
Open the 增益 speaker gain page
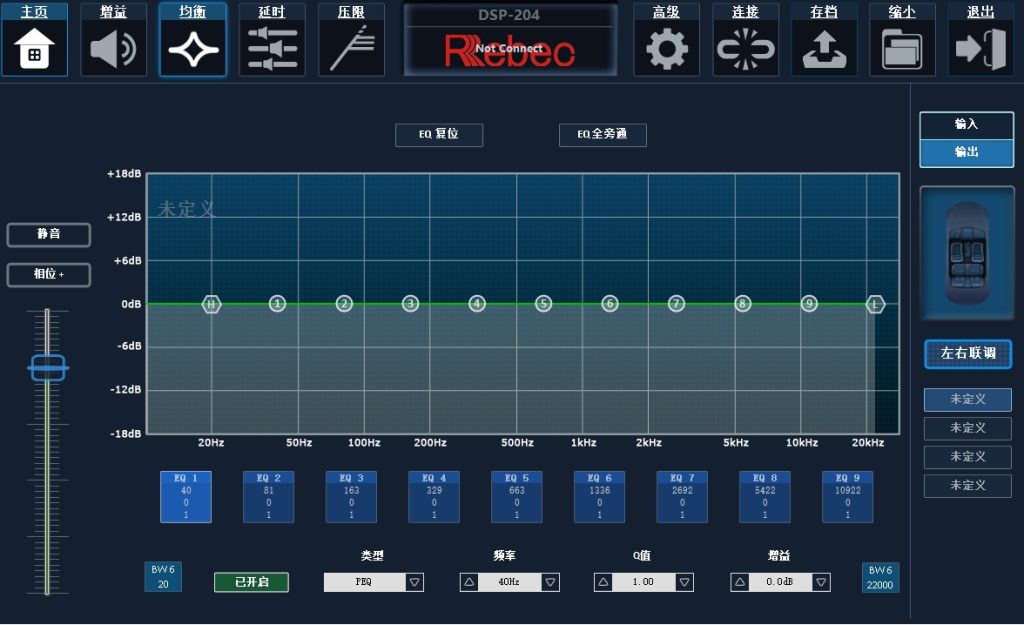(114, 40)
